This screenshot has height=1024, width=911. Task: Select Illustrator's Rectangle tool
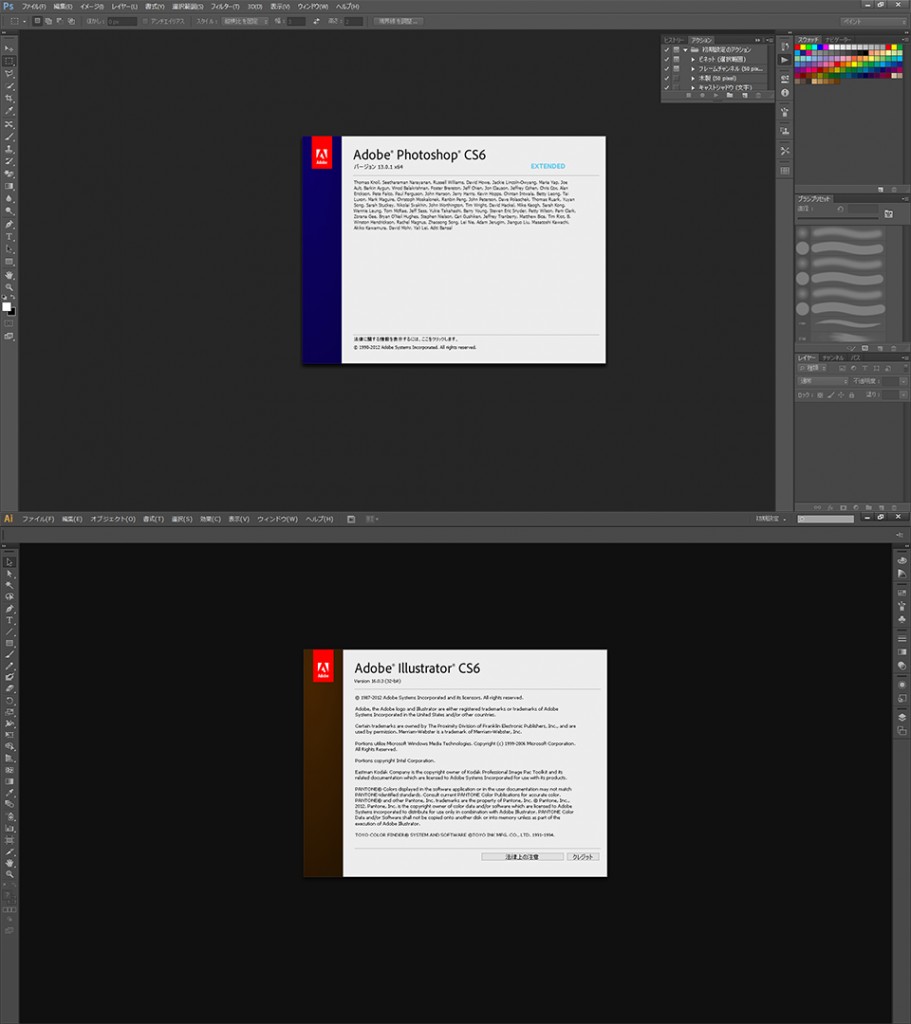tap(9, 643)
